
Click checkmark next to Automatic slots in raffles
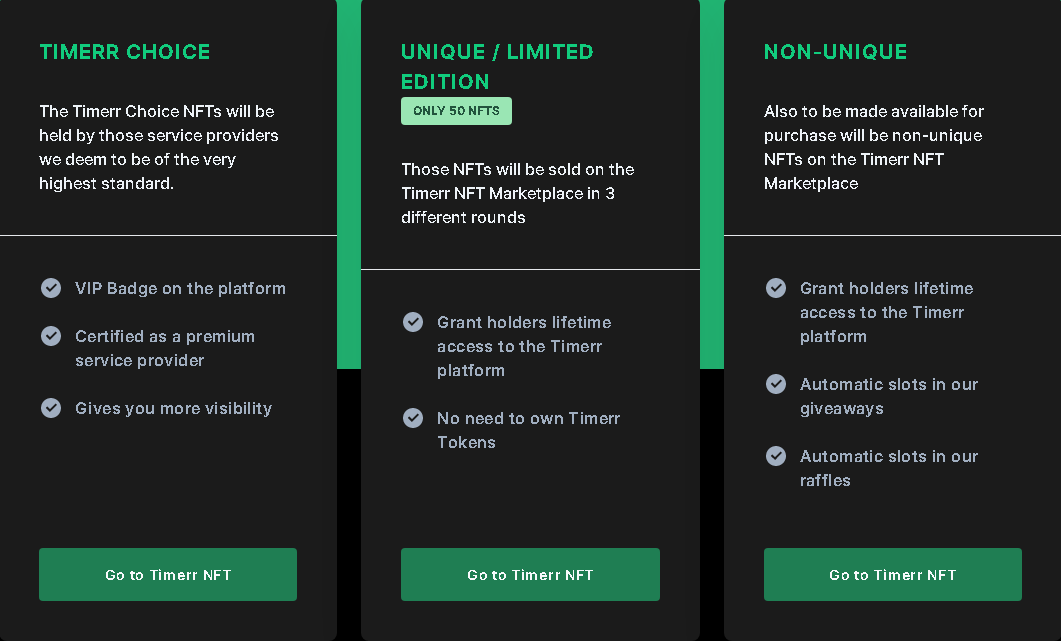(776, 456)
